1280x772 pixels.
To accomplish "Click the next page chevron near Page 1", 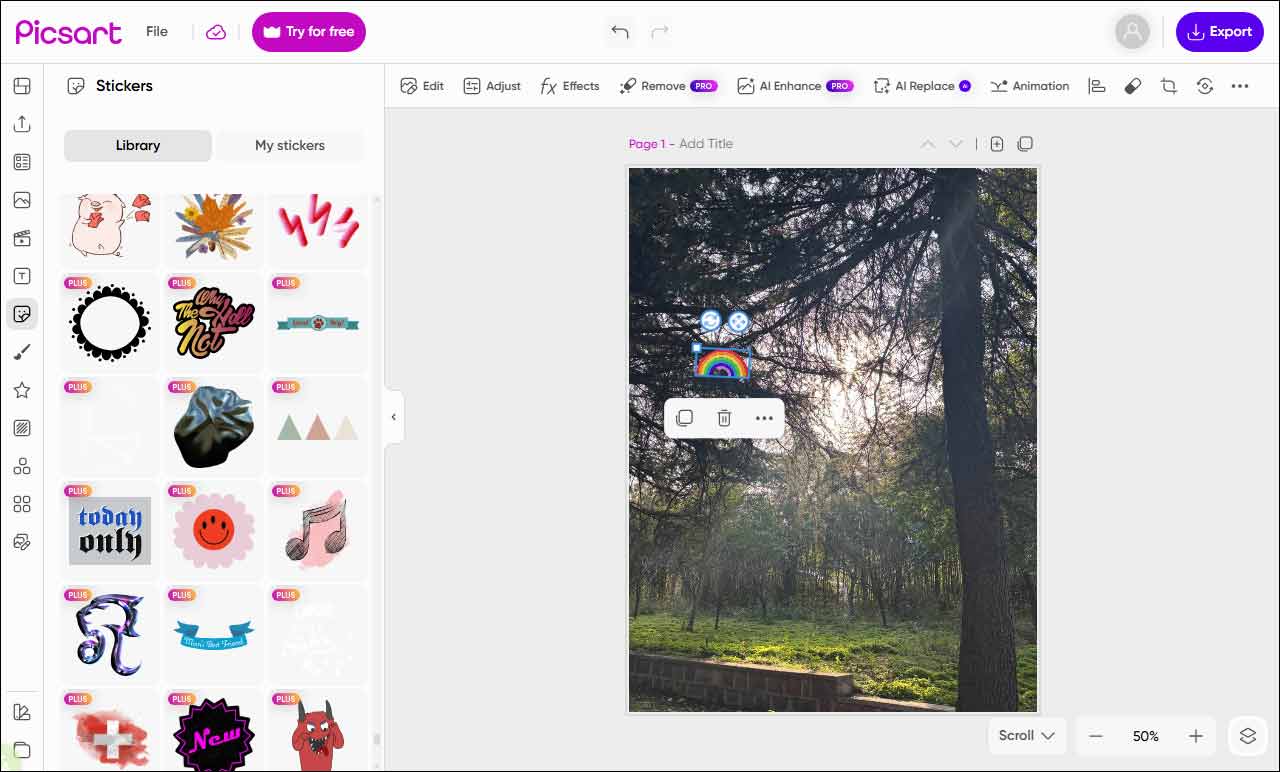I will coord(955,143).
